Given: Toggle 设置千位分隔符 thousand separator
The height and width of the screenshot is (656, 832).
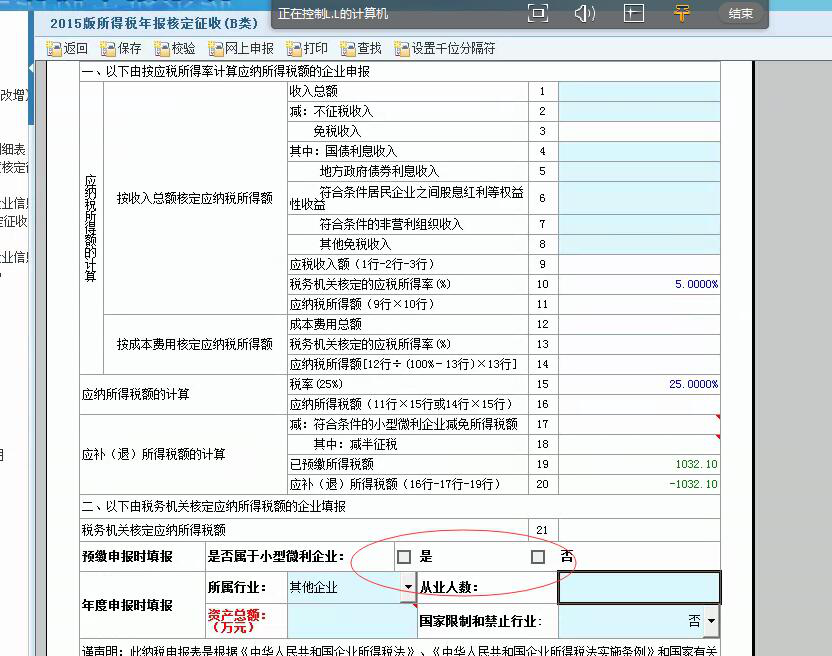Looking at the screenshot, I should click(x=445, y=48).
